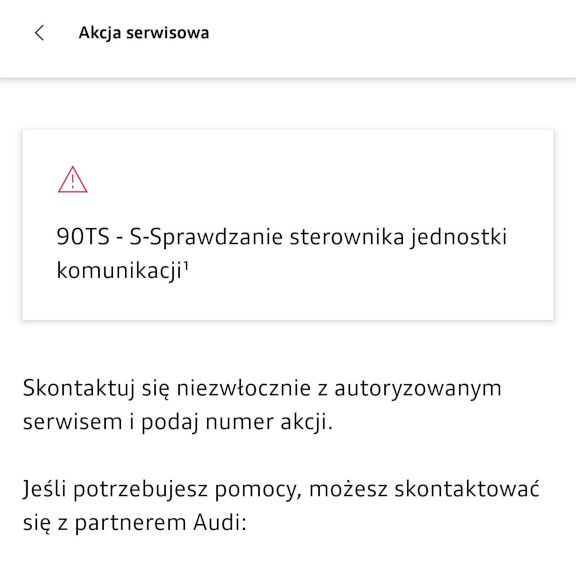Screen dimensions: 576x562
Task: Click the line się z partnerem Audi
Action: pyautogui.click(x=134, y=522)
